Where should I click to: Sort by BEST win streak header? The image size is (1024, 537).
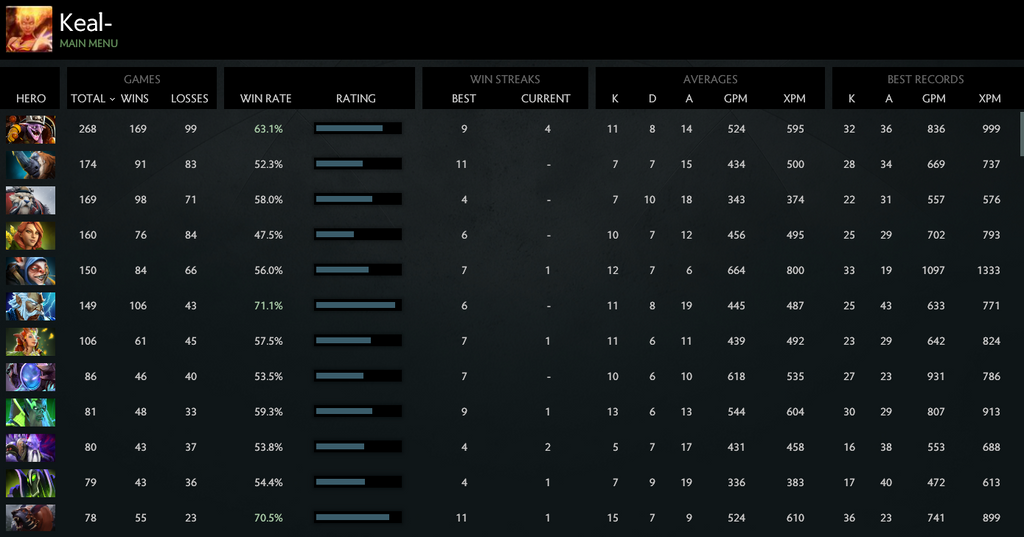[464, 99]
